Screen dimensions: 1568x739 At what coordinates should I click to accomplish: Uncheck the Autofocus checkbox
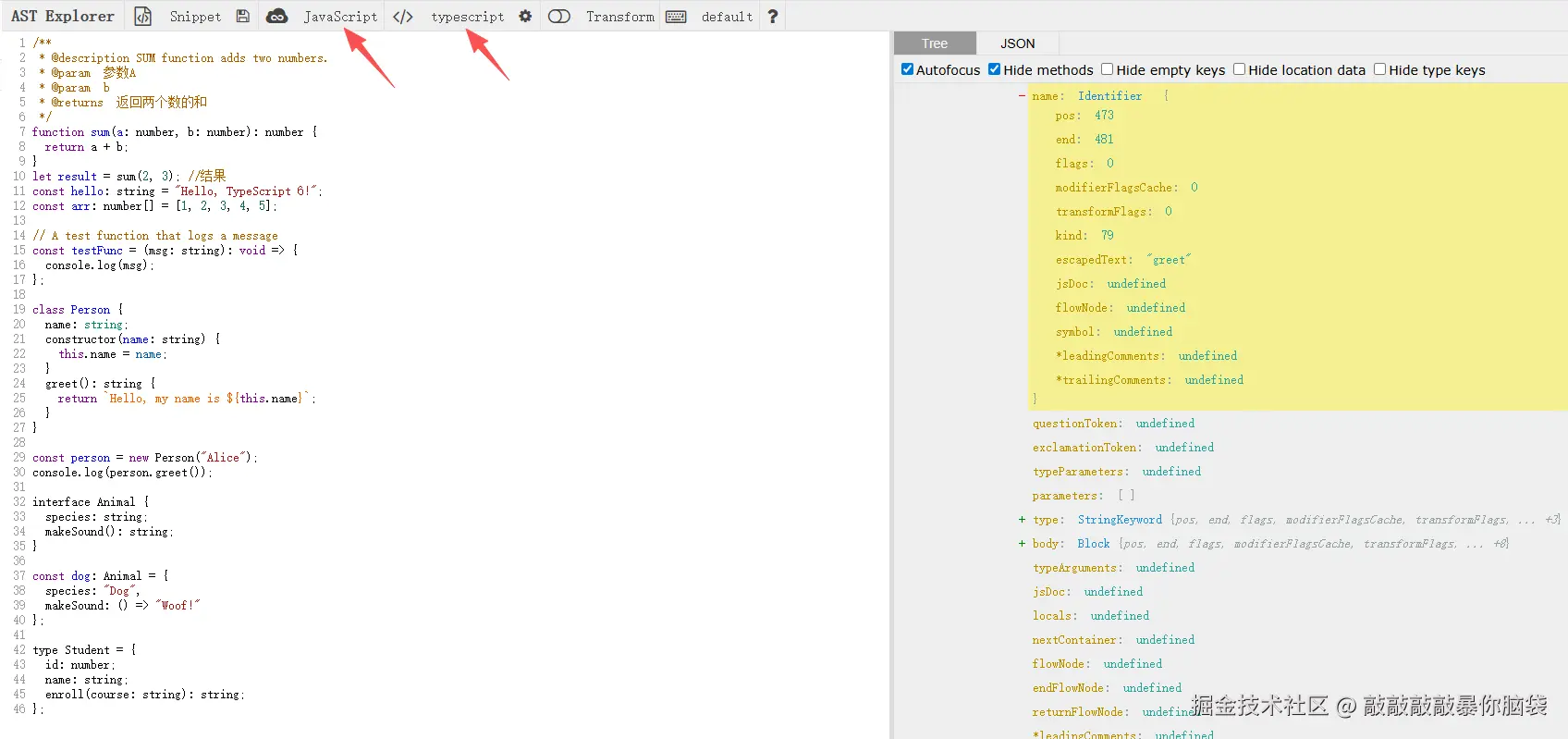click(x=908, y=69)
